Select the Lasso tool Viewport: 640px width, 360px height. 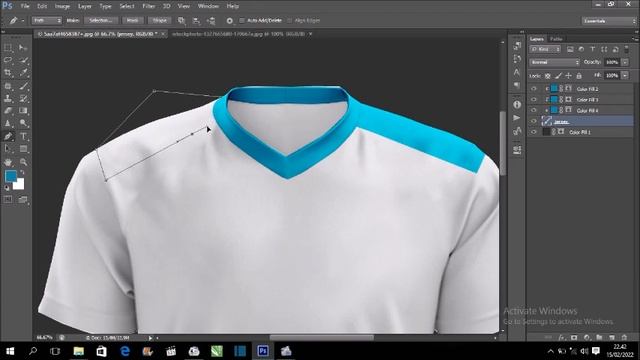point(8,60)
